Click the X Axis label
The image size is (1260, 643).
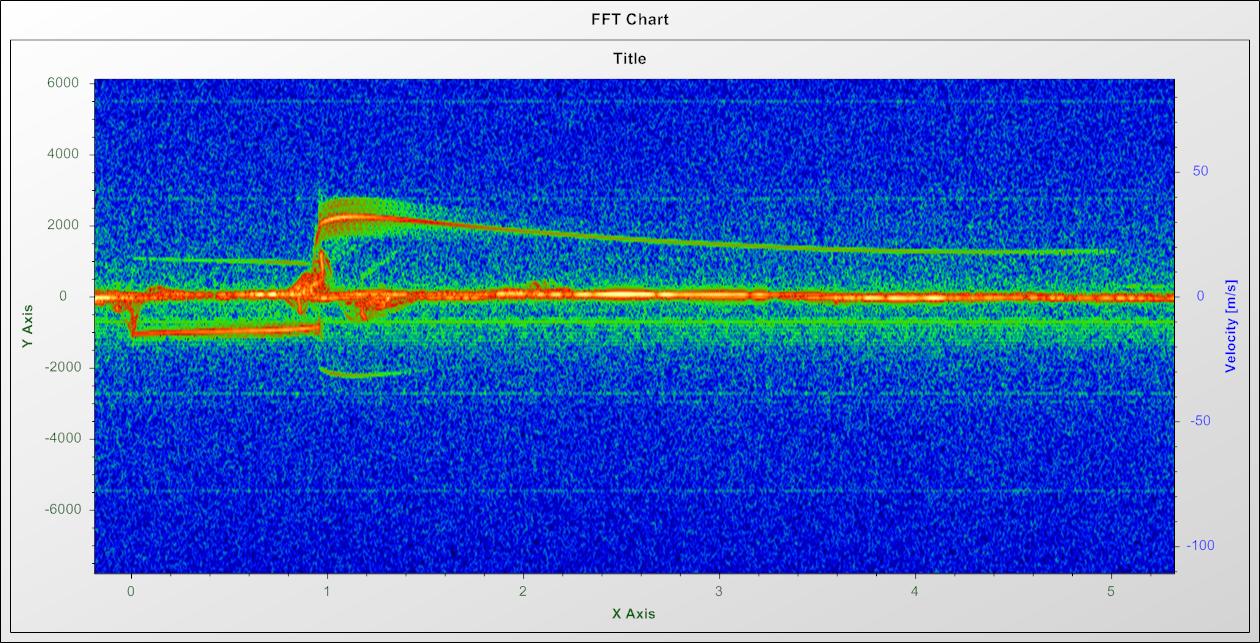pyautogui.click(x=634, y=613)
